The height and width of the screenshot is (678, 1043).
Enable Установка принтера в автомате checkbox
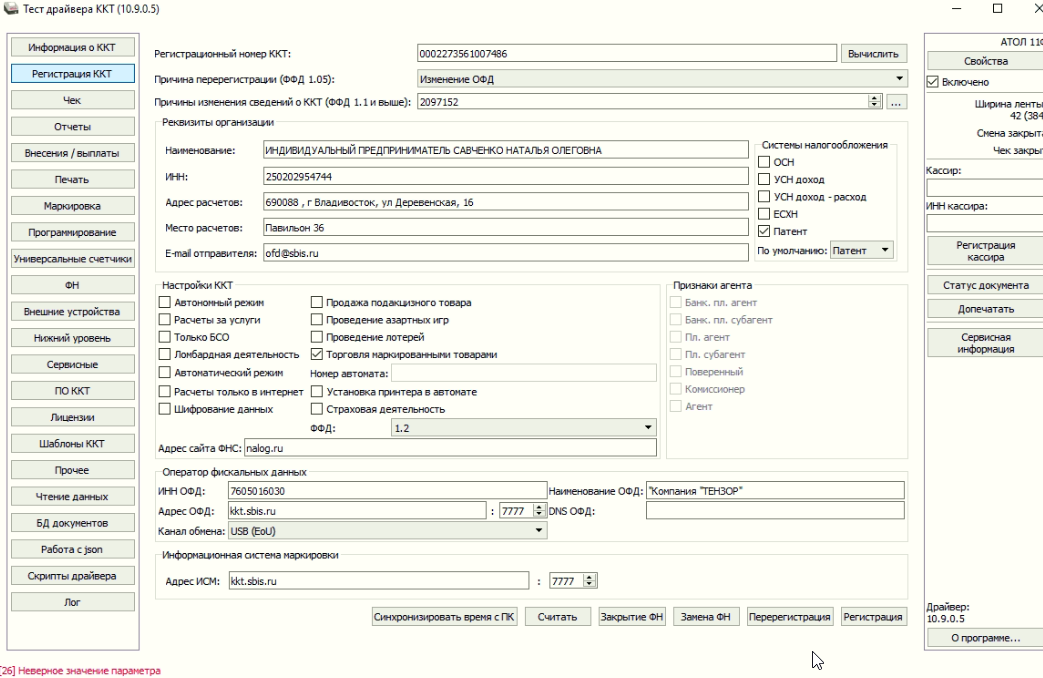(x=317, y=391)
